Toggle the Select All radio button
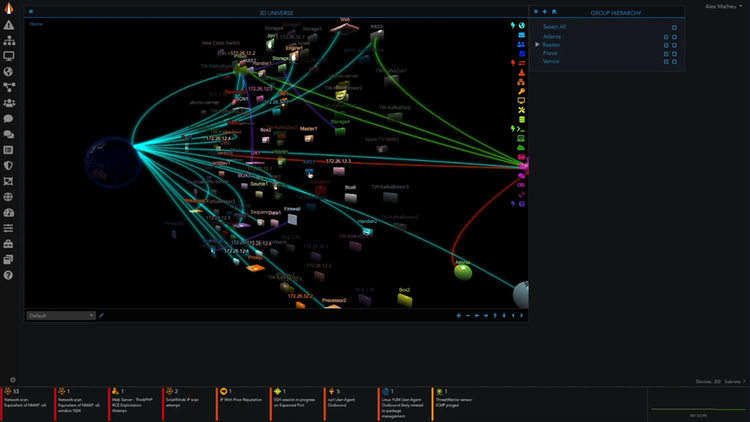 (674, 27)
